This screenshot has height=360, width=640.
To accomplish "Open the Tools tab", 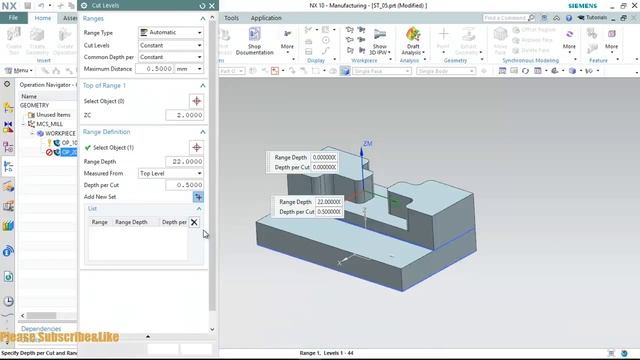I will pyautogui.click(x=231, y=18).
